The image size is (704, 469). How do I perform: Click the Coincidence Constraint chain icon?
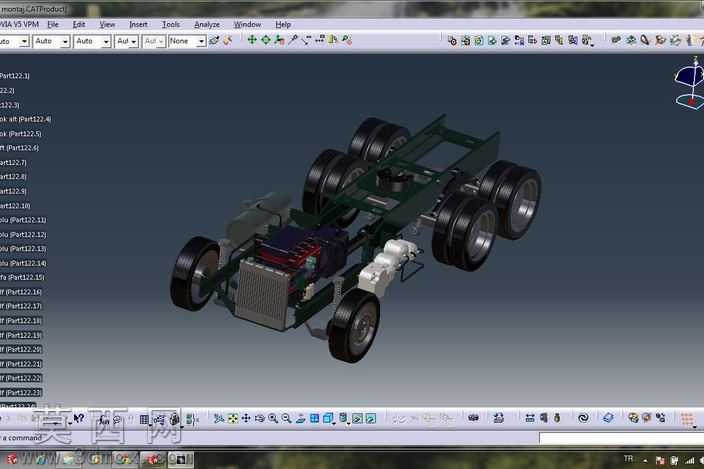tap(616, 40)
